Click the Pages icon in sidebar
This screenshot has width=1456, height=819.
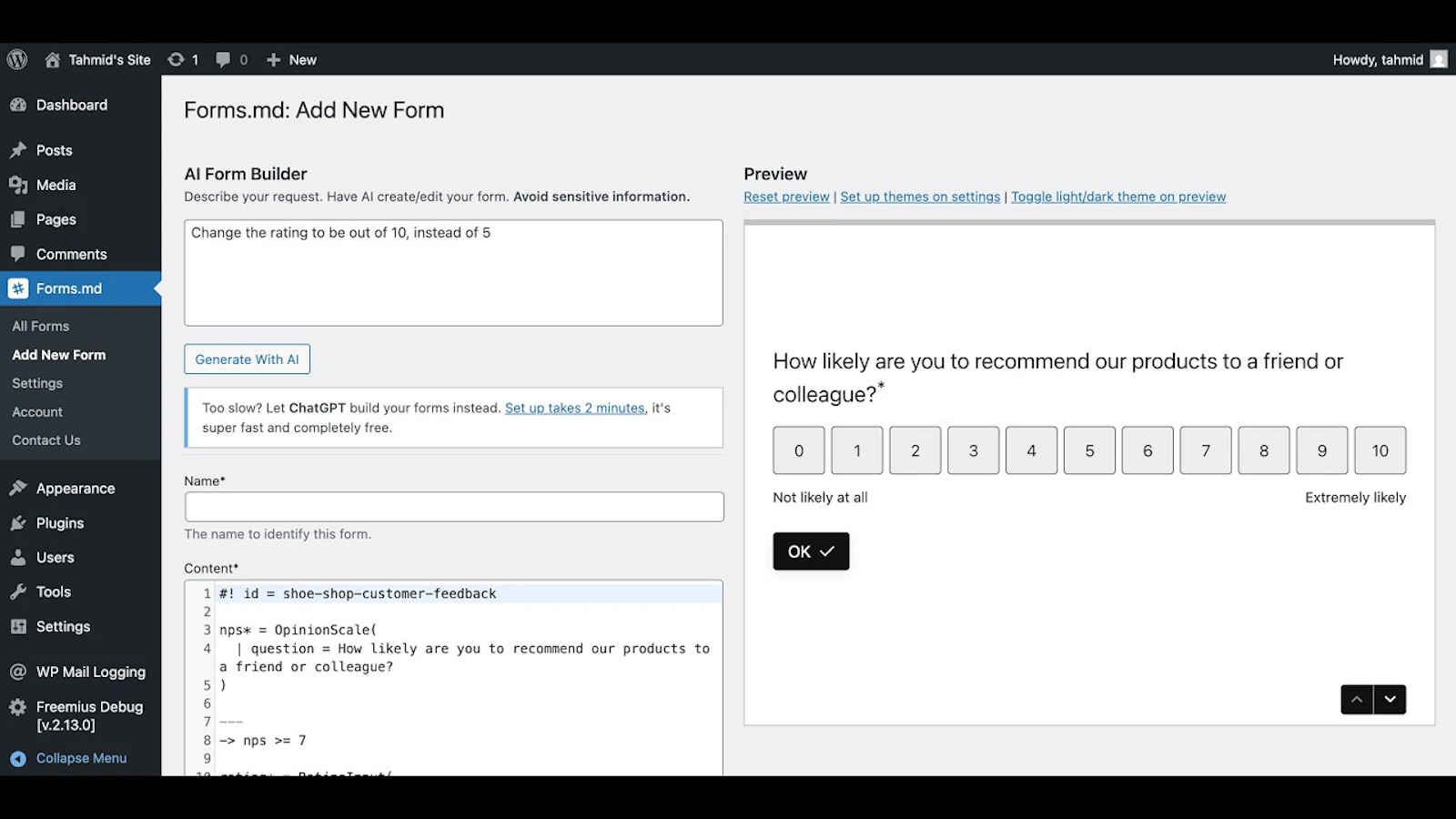(x=18, y=219)
